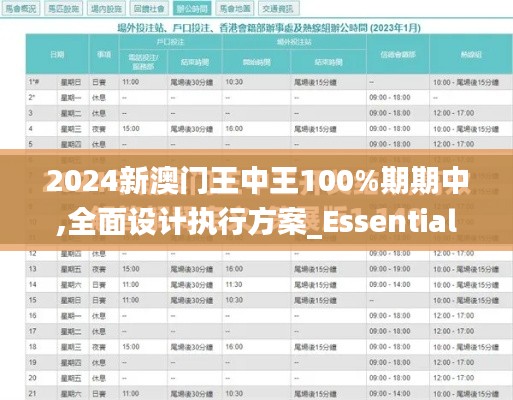
Task: Switch to the 馬匹設施 tab
Action: (63, 9)
